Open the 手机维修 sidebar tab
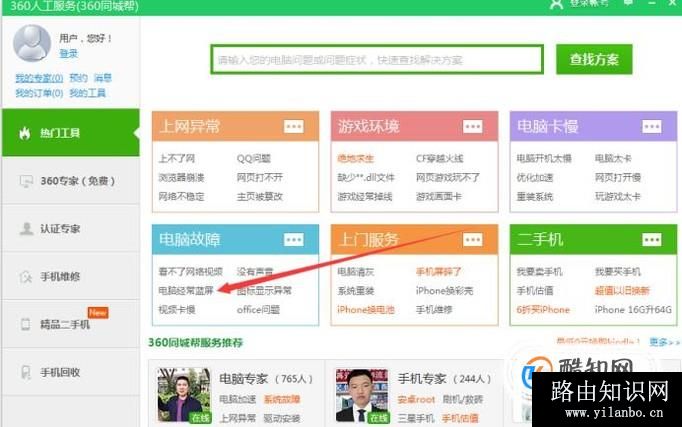The height and width of the screenshot is (427, 682). click(x=70, y=276)
